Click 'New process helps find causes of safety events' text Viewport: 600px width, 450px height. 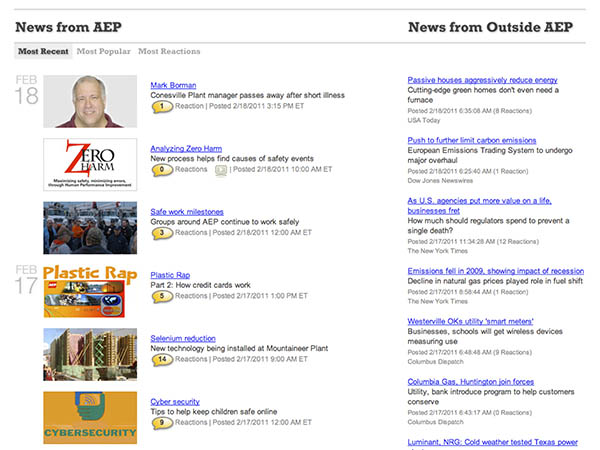tap(232, 158)
